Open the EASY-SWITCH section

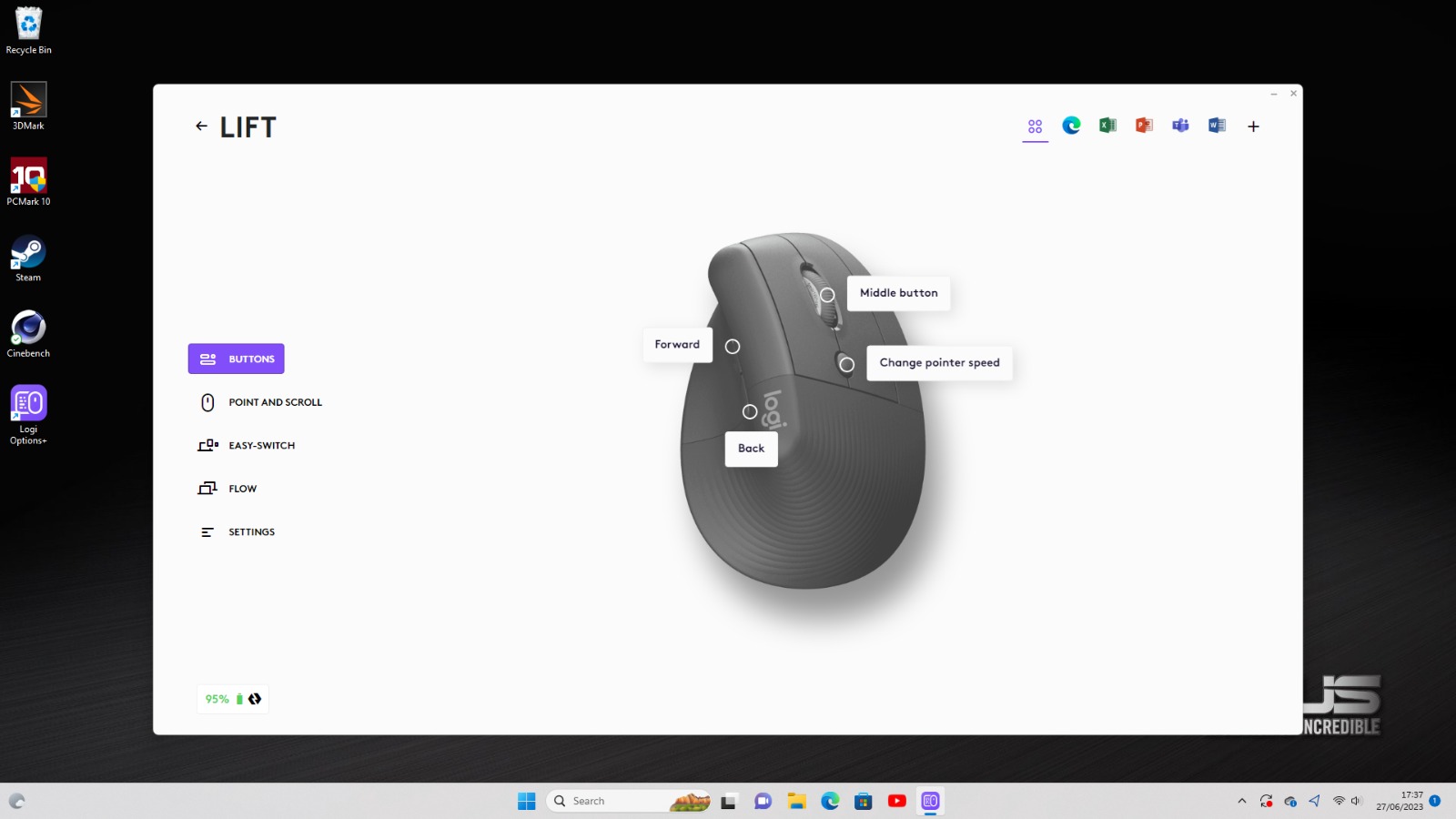[247, 445]
